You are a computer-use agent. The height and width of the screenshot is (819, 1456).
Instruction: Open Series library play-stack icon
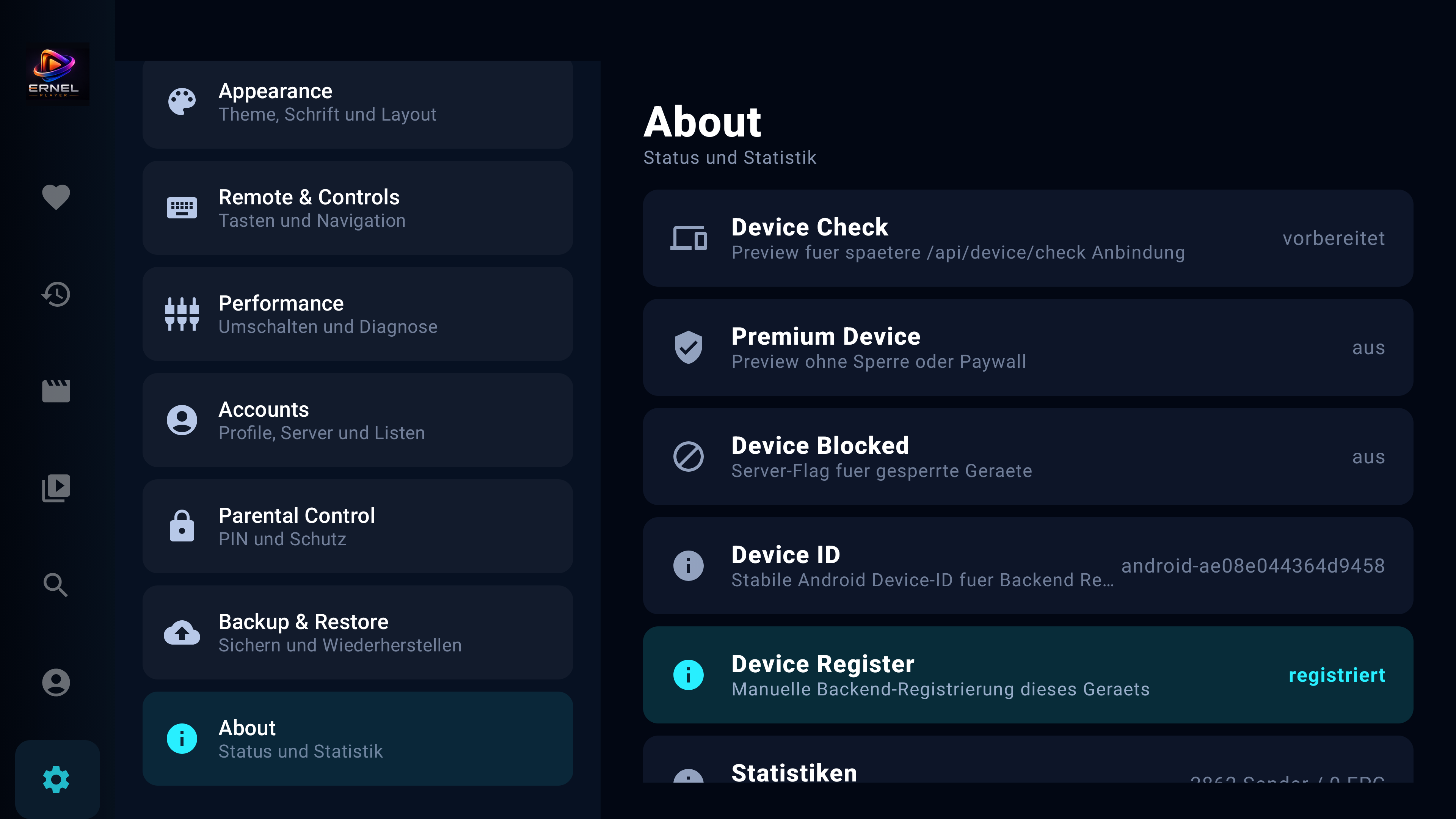[56, 488]
